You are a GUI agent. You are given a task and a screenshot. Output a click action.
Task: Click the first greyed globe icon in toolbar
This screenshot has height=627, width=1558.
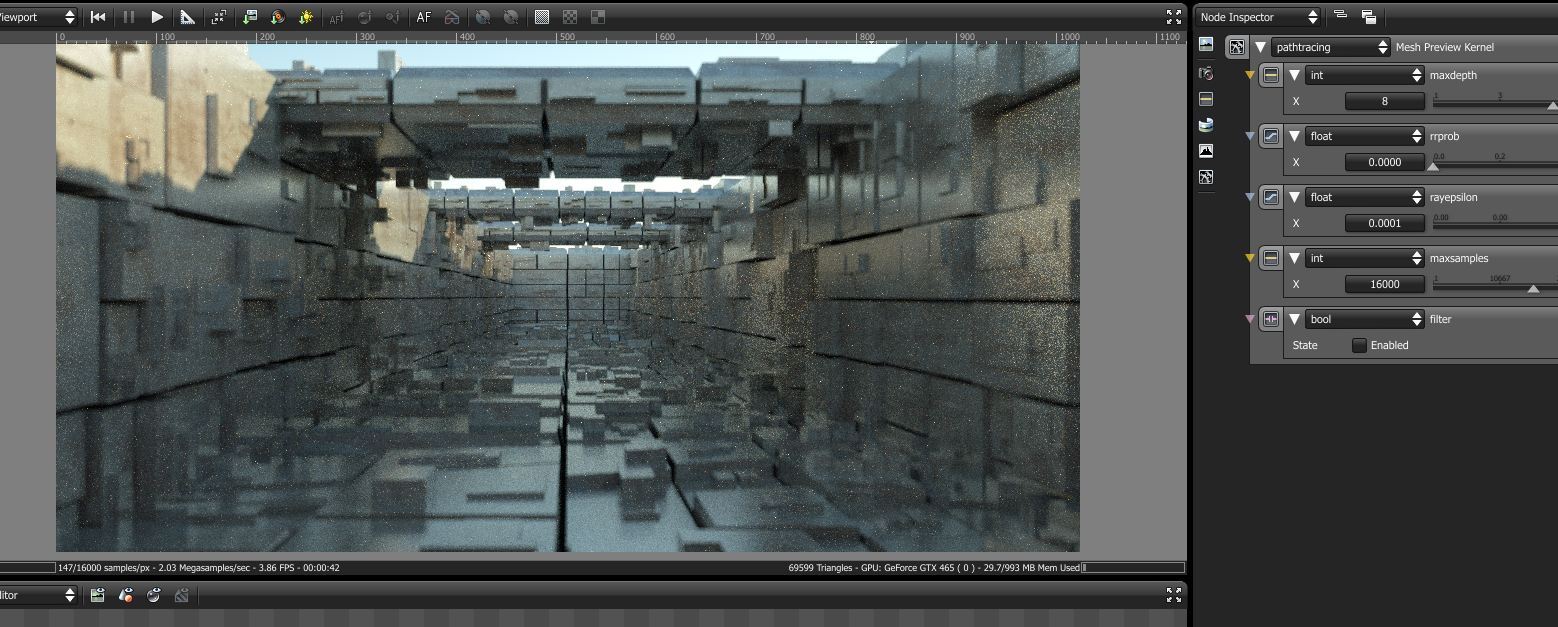(483, 17)
